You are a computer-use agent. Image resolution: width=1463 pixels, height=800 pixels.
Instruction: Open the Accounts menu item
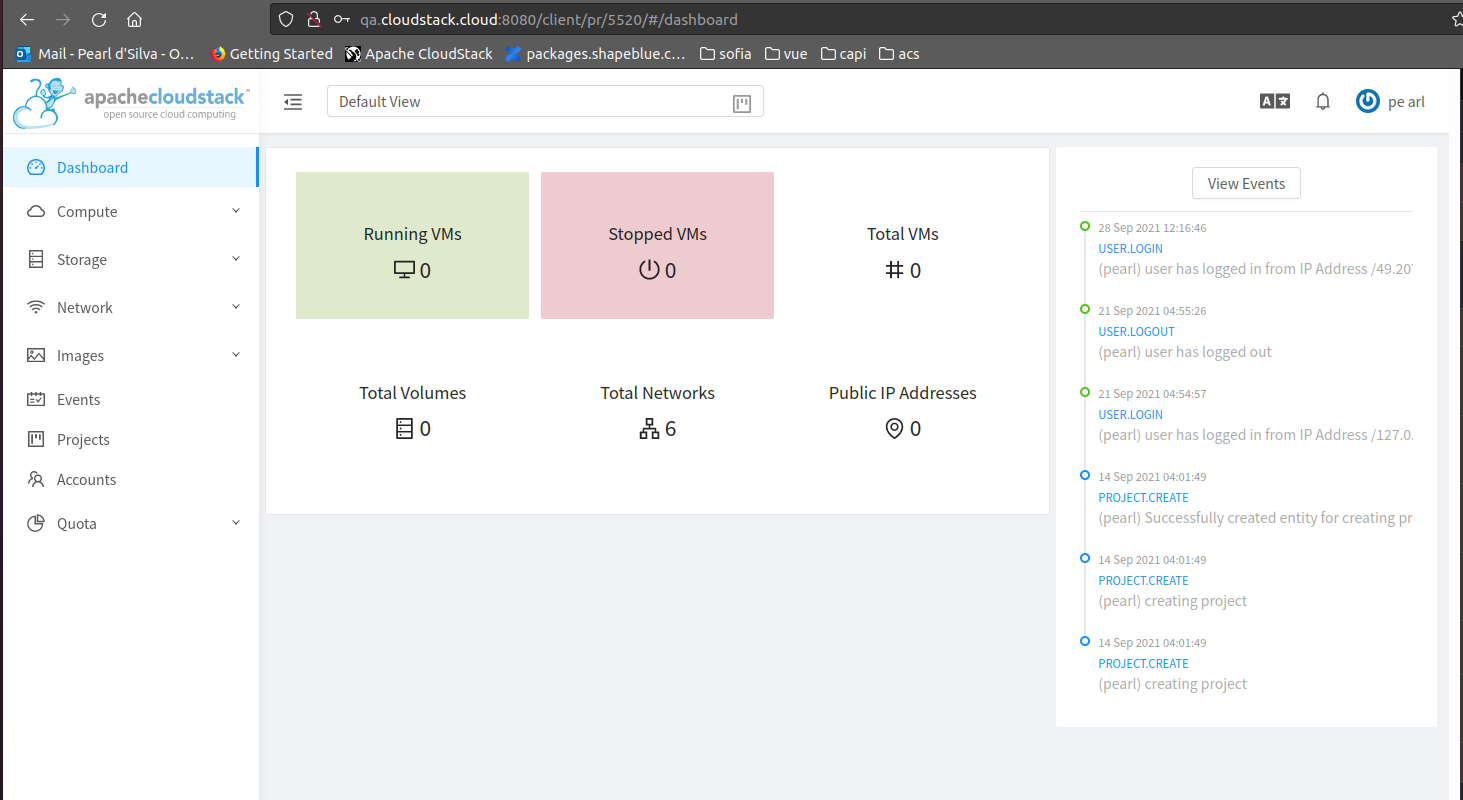coord(129,479)
